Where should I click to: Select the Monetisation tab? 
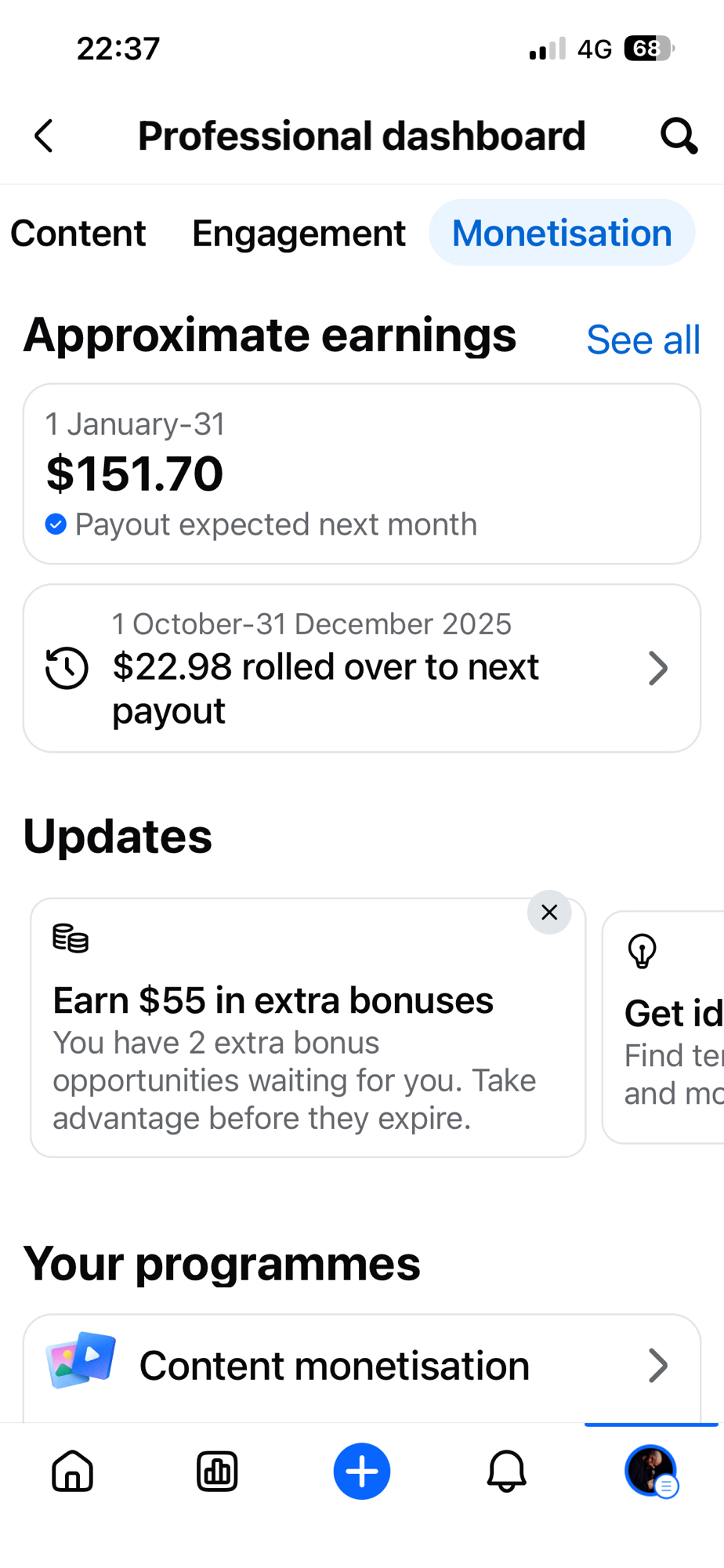coord(562,234)
